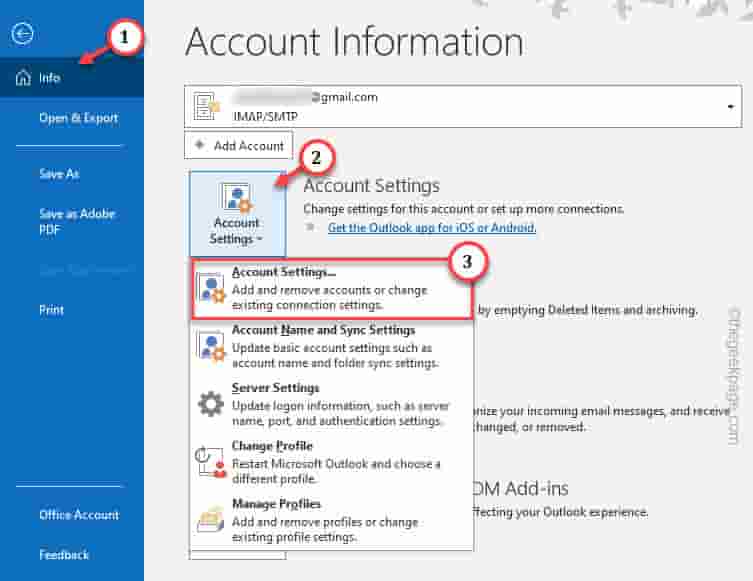This screenshot has height=581, width=753.
Task: Open the Info tab
Action: click(x=72, y=78)
